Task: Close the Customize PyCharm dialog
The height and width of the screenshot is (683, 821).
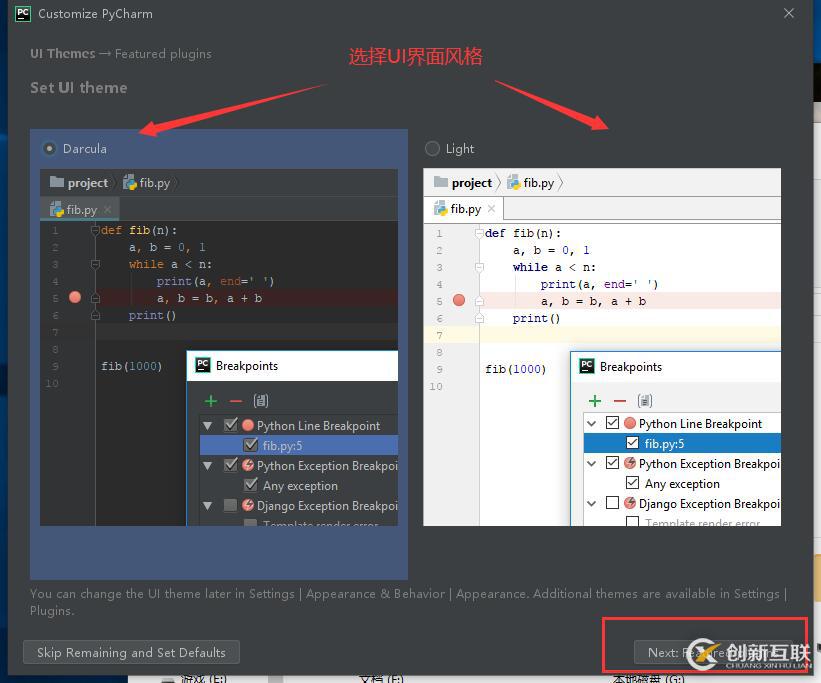Action: pos(789,13)
